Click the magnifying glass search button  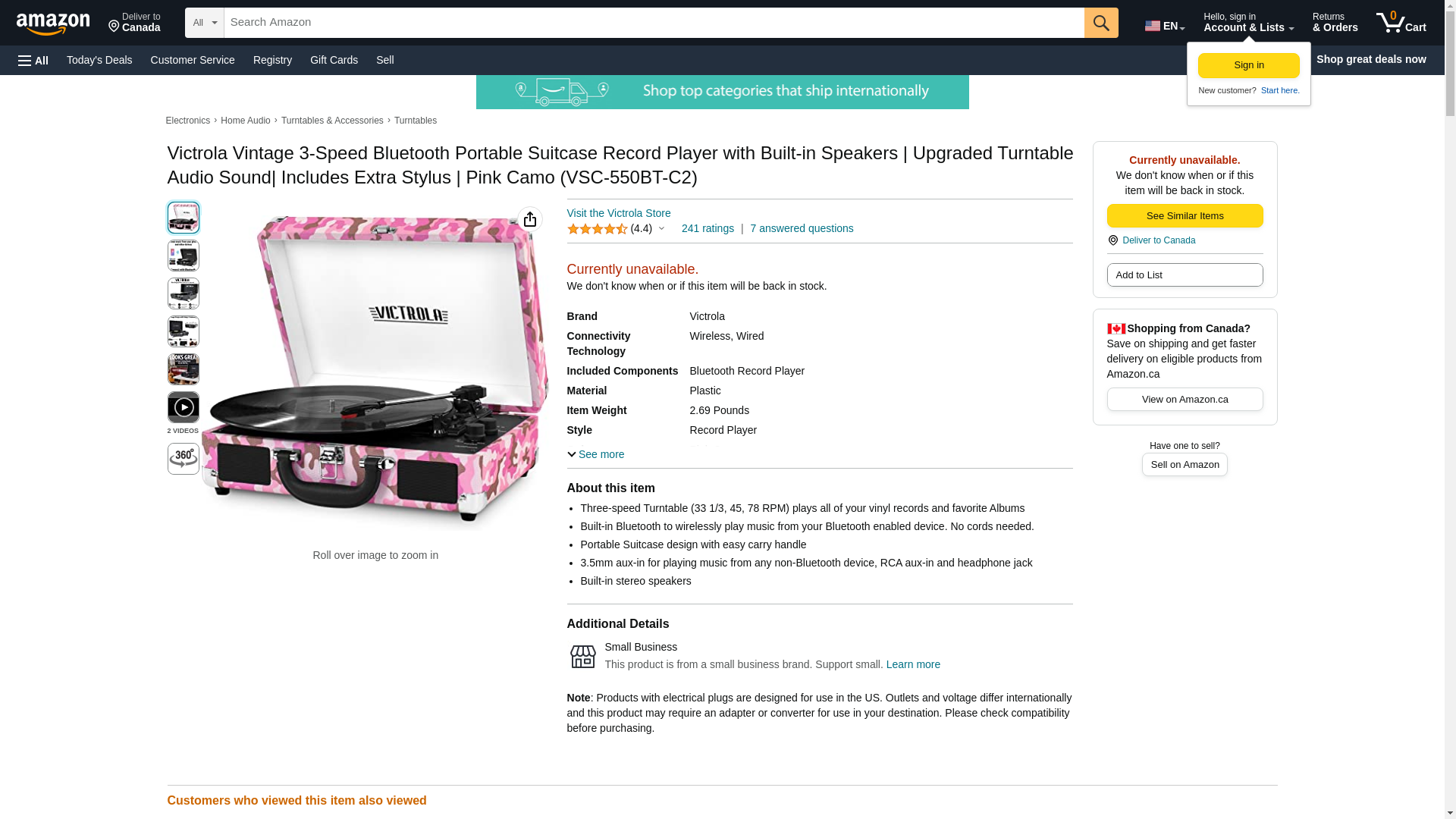coord(1101,23)
